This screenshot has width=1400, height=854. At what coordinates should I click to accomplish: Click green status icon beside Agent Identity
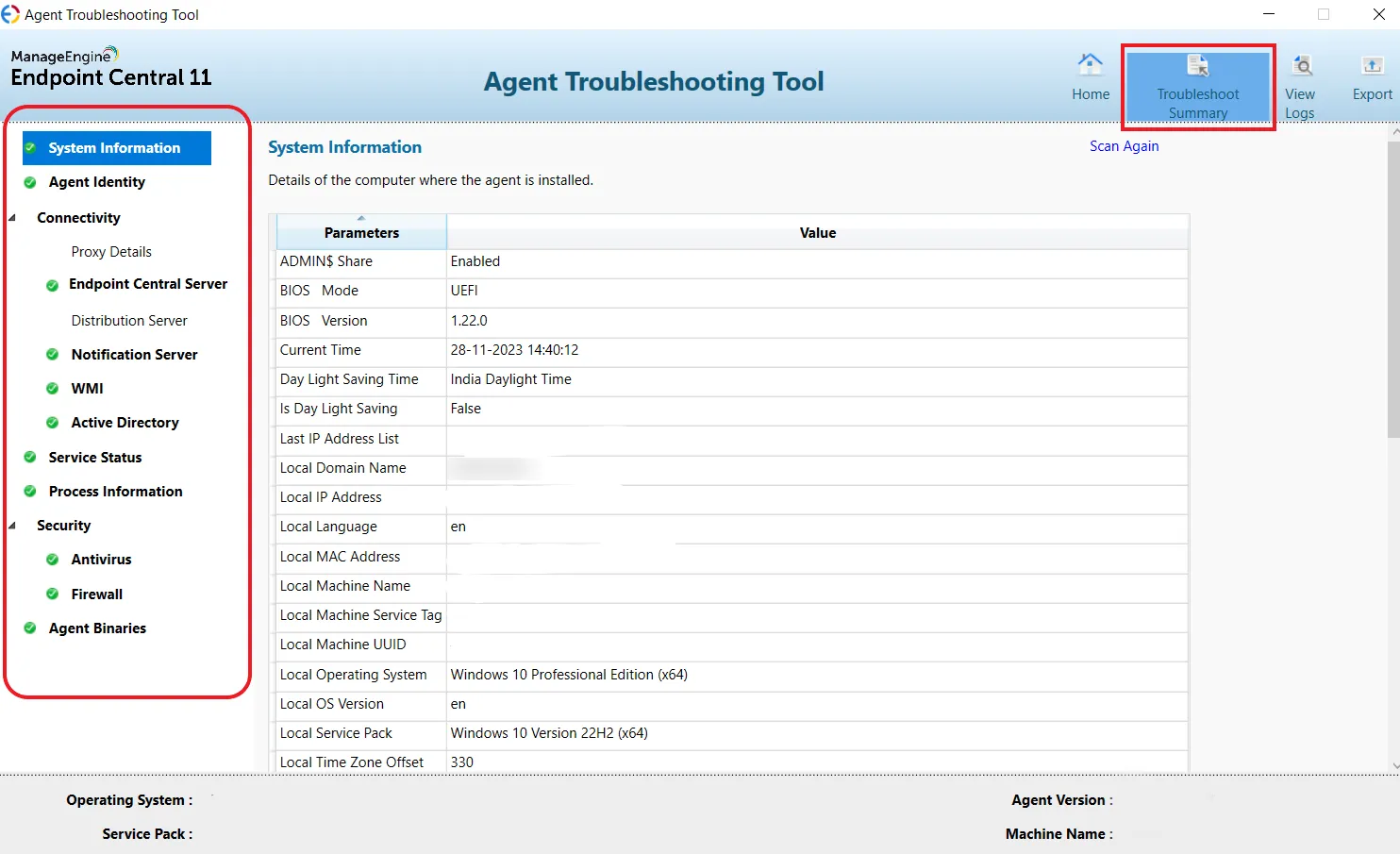(x=30, y=182)
